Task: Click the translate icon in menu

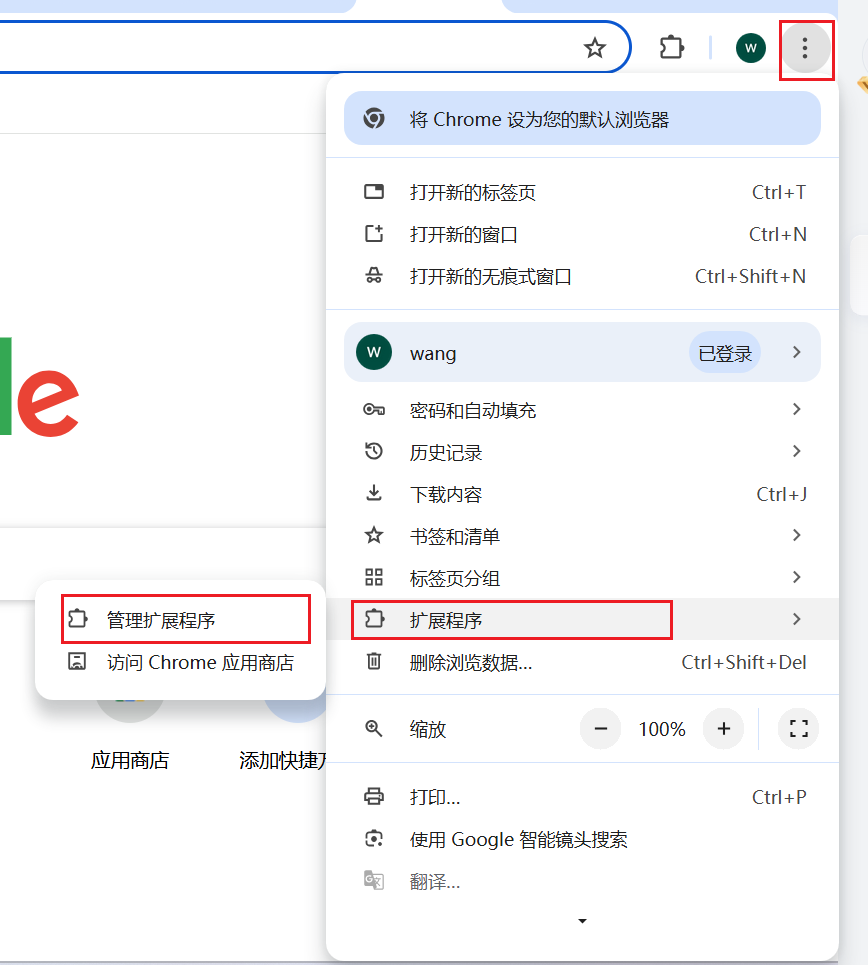Action: coord(374,881)
